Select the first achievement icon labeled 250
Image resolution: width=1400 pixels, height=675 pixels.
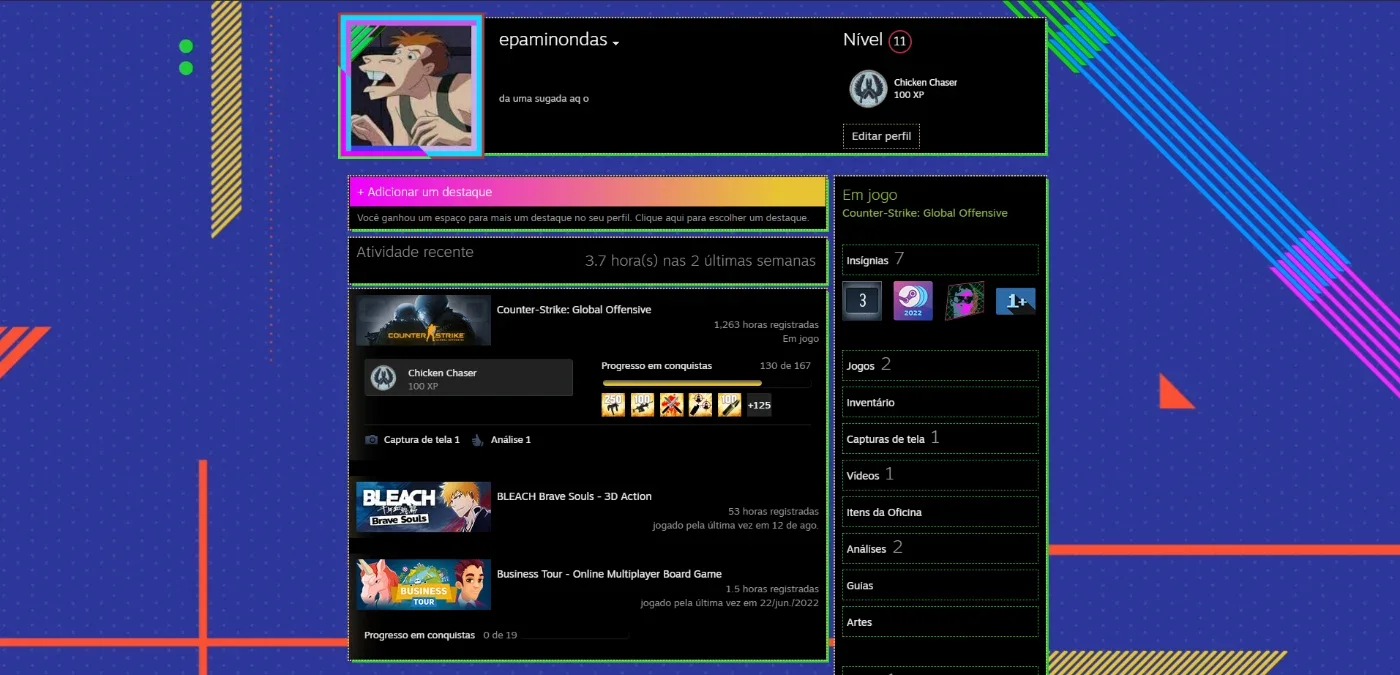pos(613,404)
